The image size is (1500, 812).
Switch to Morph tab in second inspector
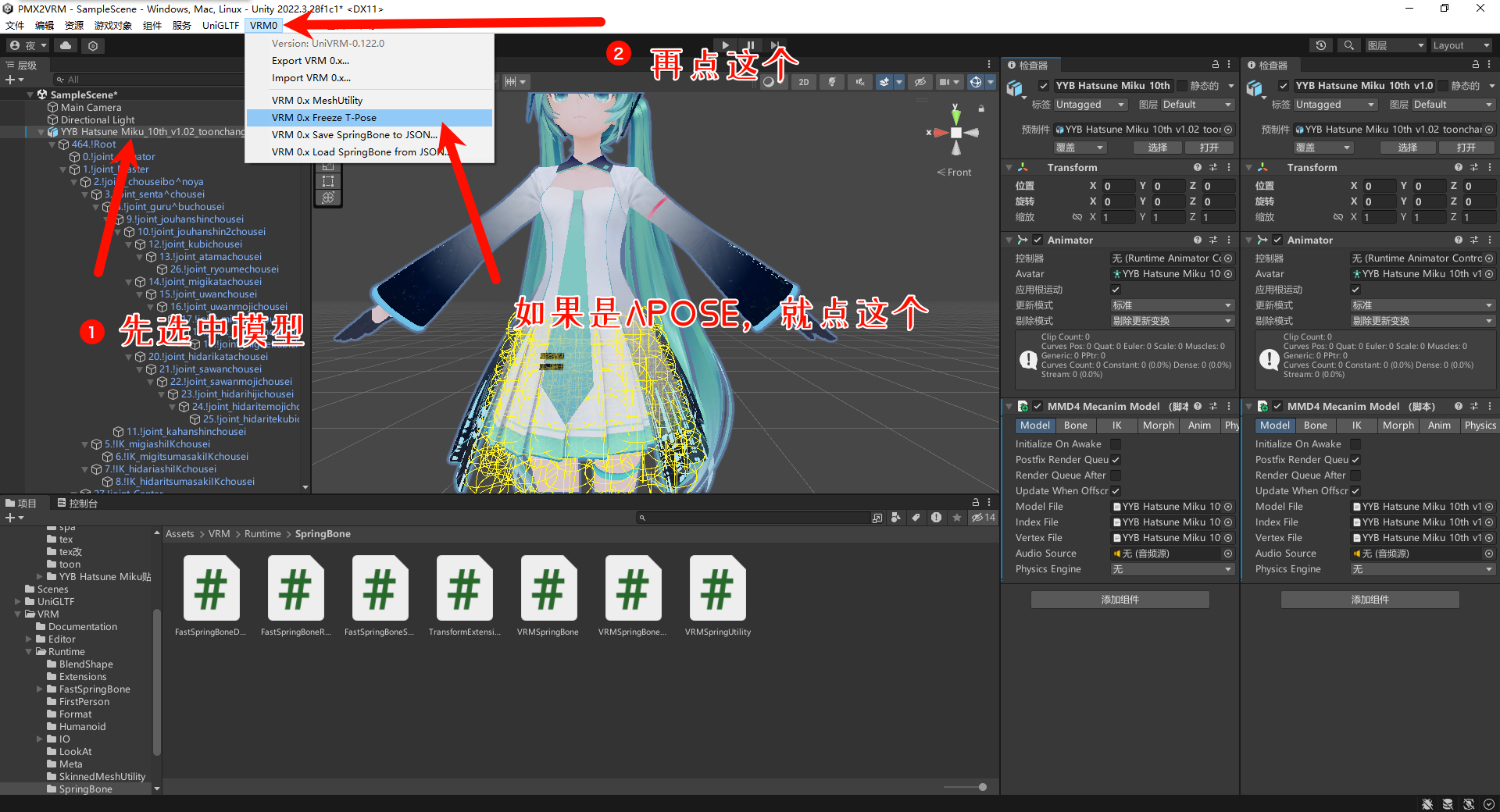point(1398,426)
